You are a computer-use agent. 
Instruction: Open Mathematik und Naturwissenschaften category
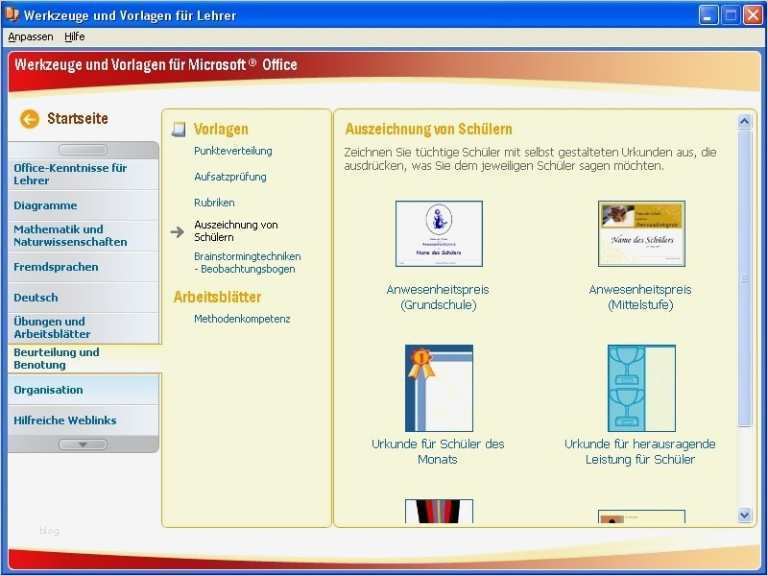84,236
